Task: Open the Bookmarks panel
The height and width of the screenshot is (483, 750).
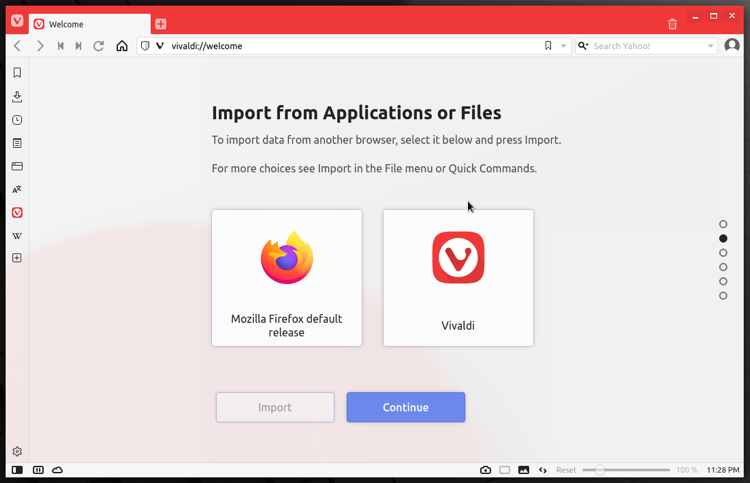Action: (x=17, y=73)
